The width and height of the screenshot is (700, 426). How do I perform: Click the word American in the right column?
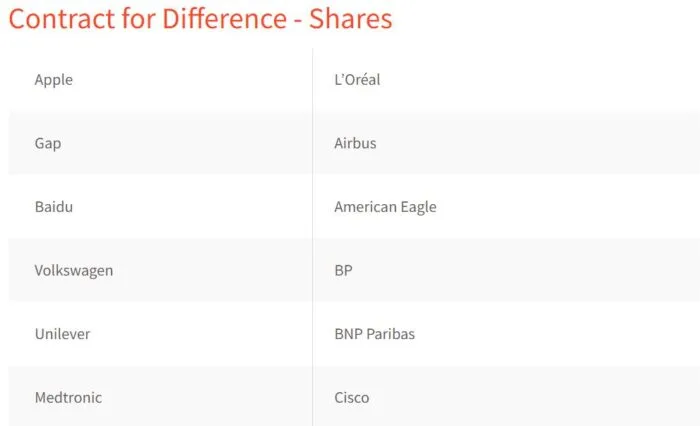(x=365, y=207)
